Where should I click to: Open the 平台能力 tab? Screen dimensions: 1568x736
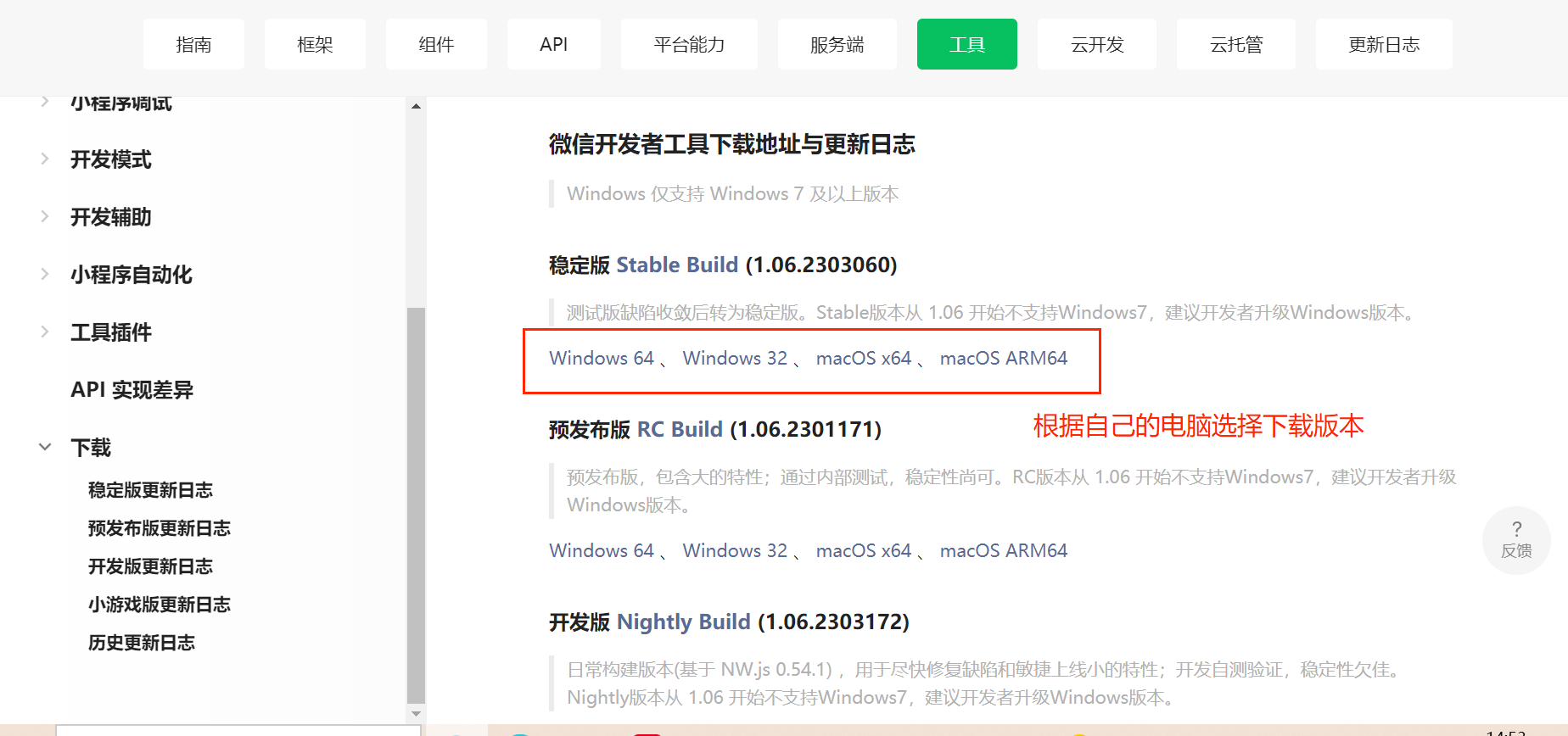pyautogui.click(x=689, y=44)
